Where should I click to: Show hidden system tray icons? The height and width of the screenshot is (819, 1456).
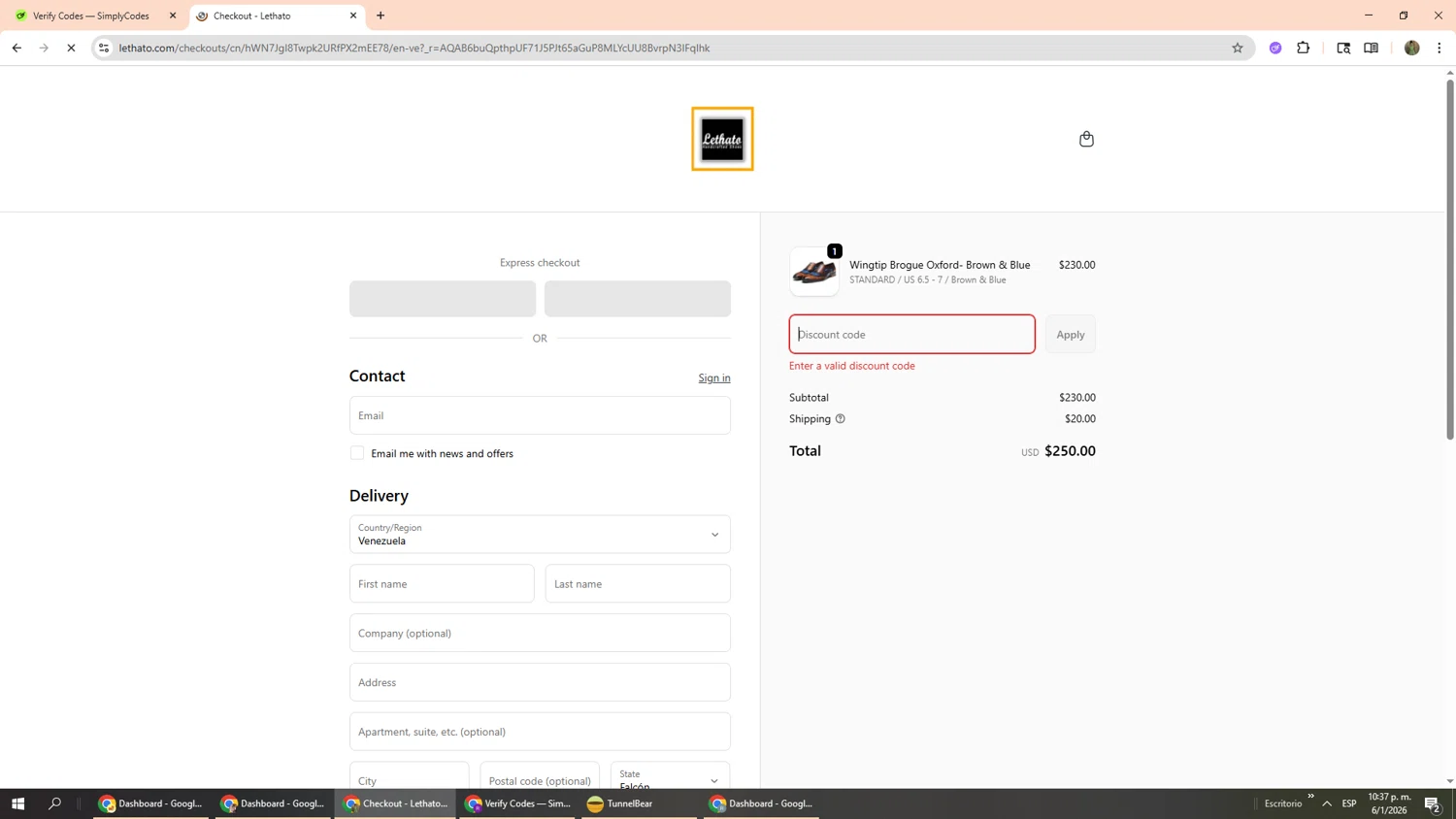[x=1327, y=803]
